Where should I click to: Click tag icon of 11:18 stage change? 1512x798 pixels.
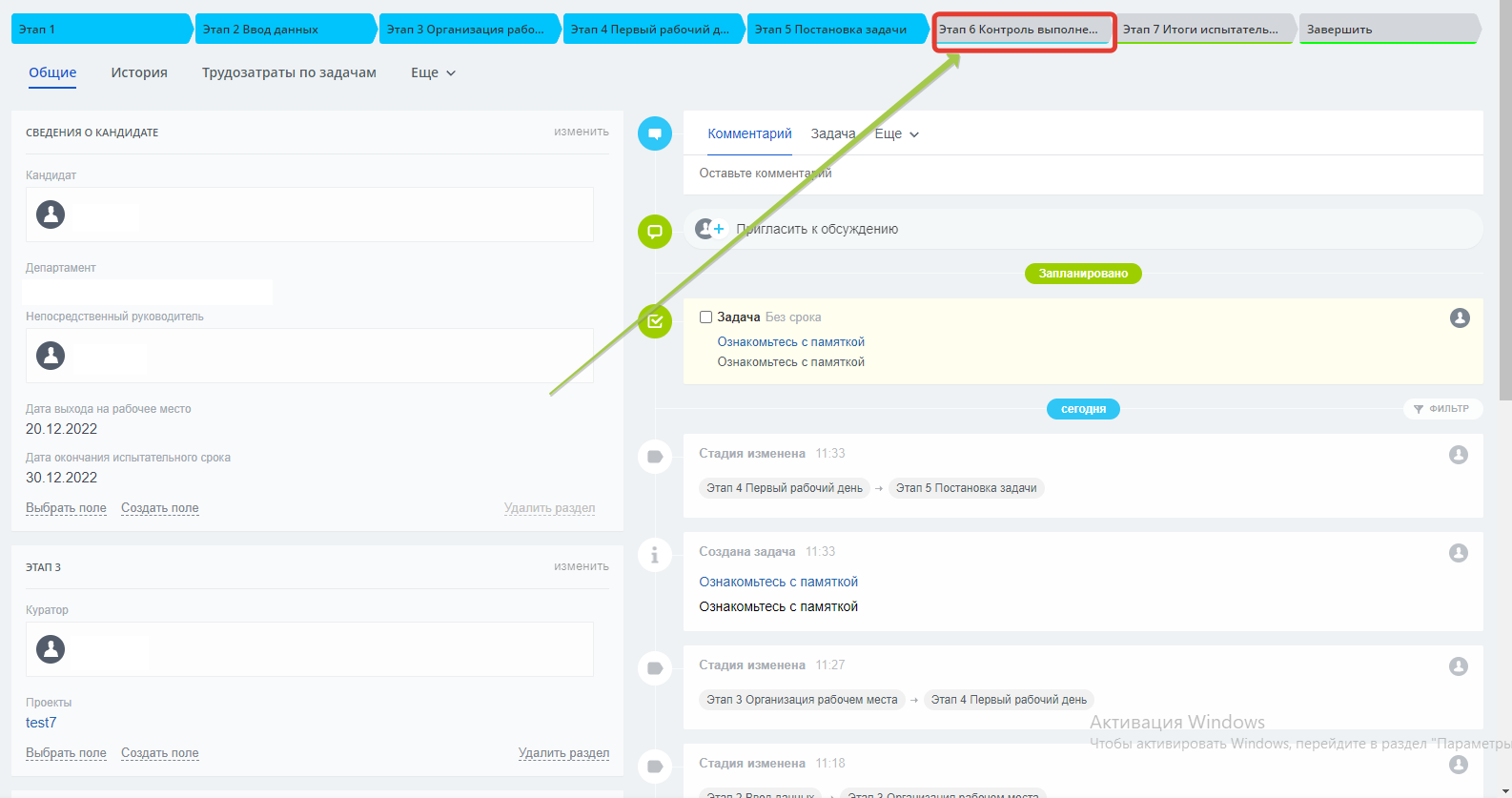tap(655, 767)
